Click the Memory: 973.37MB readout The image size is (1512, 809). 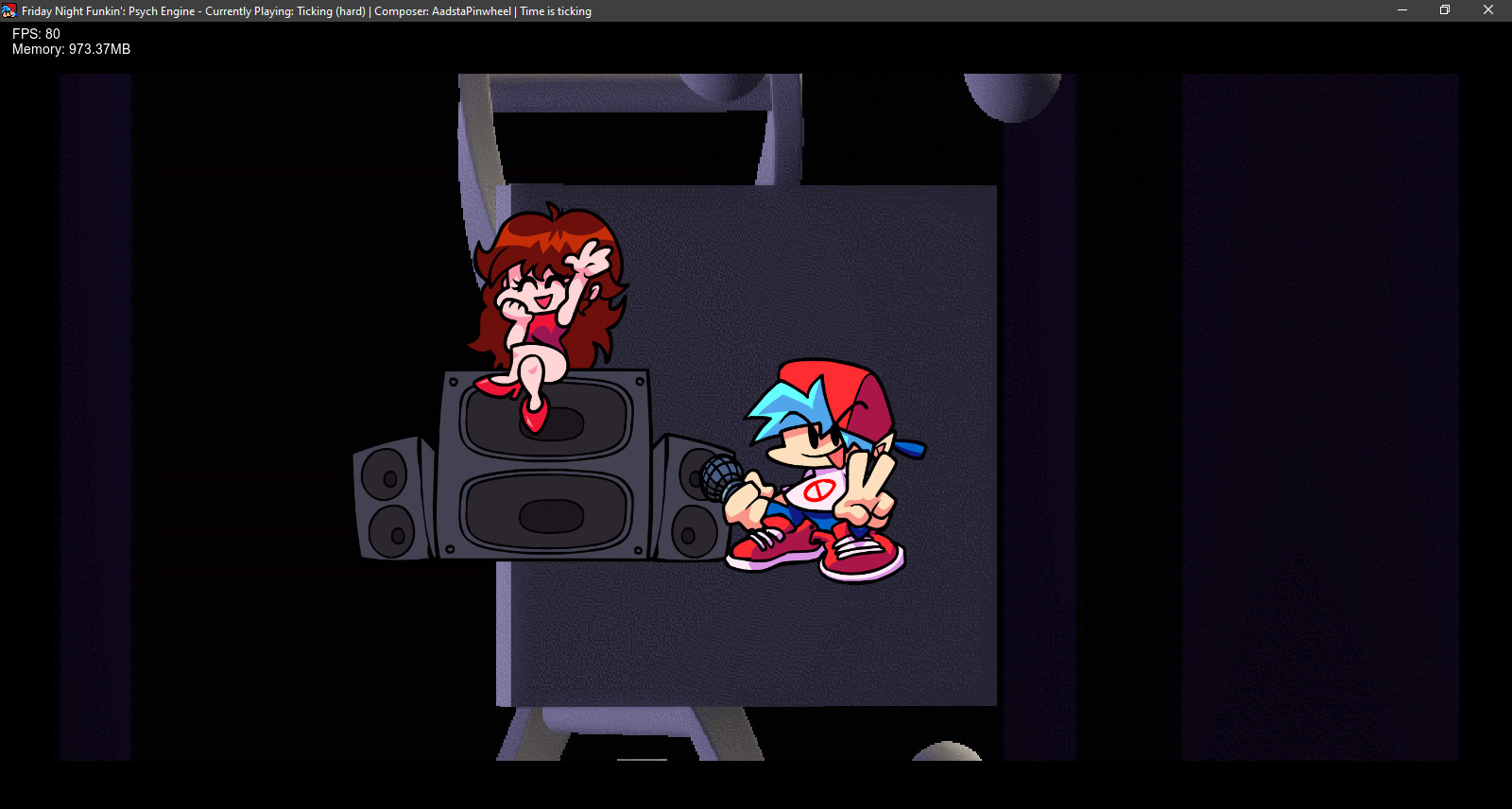tap(71, 49)
